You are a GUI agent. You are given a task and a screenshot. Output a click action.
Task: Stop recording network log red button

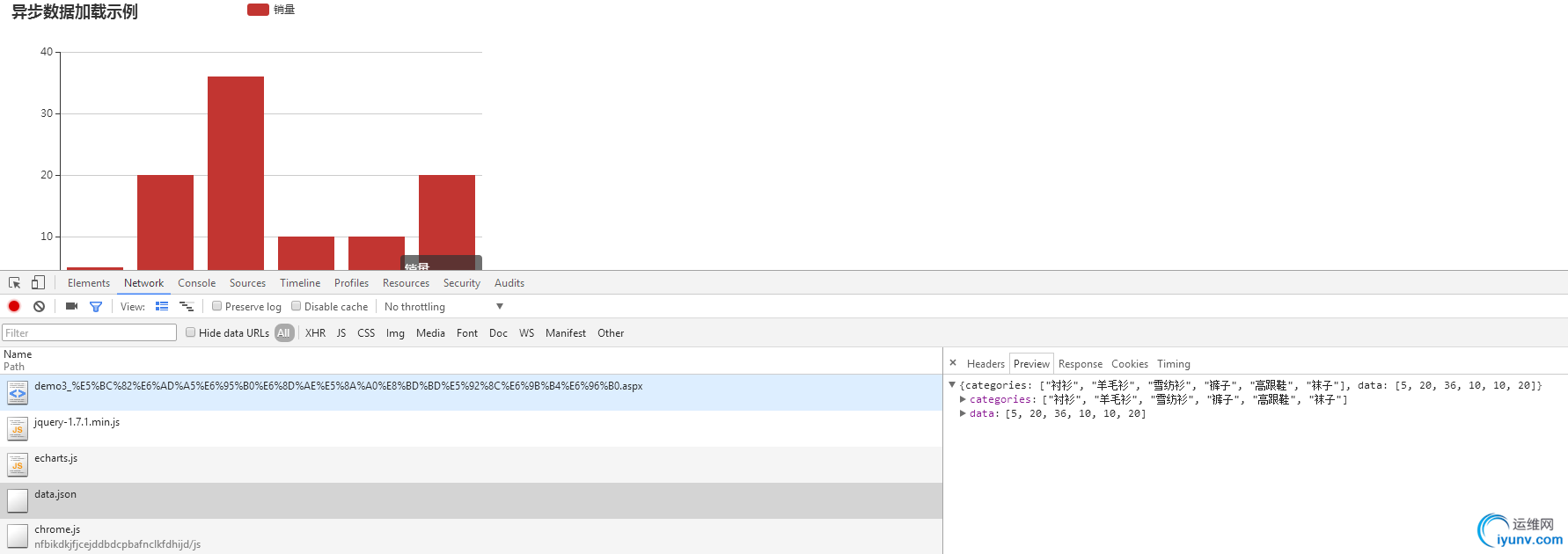[14, 306]
